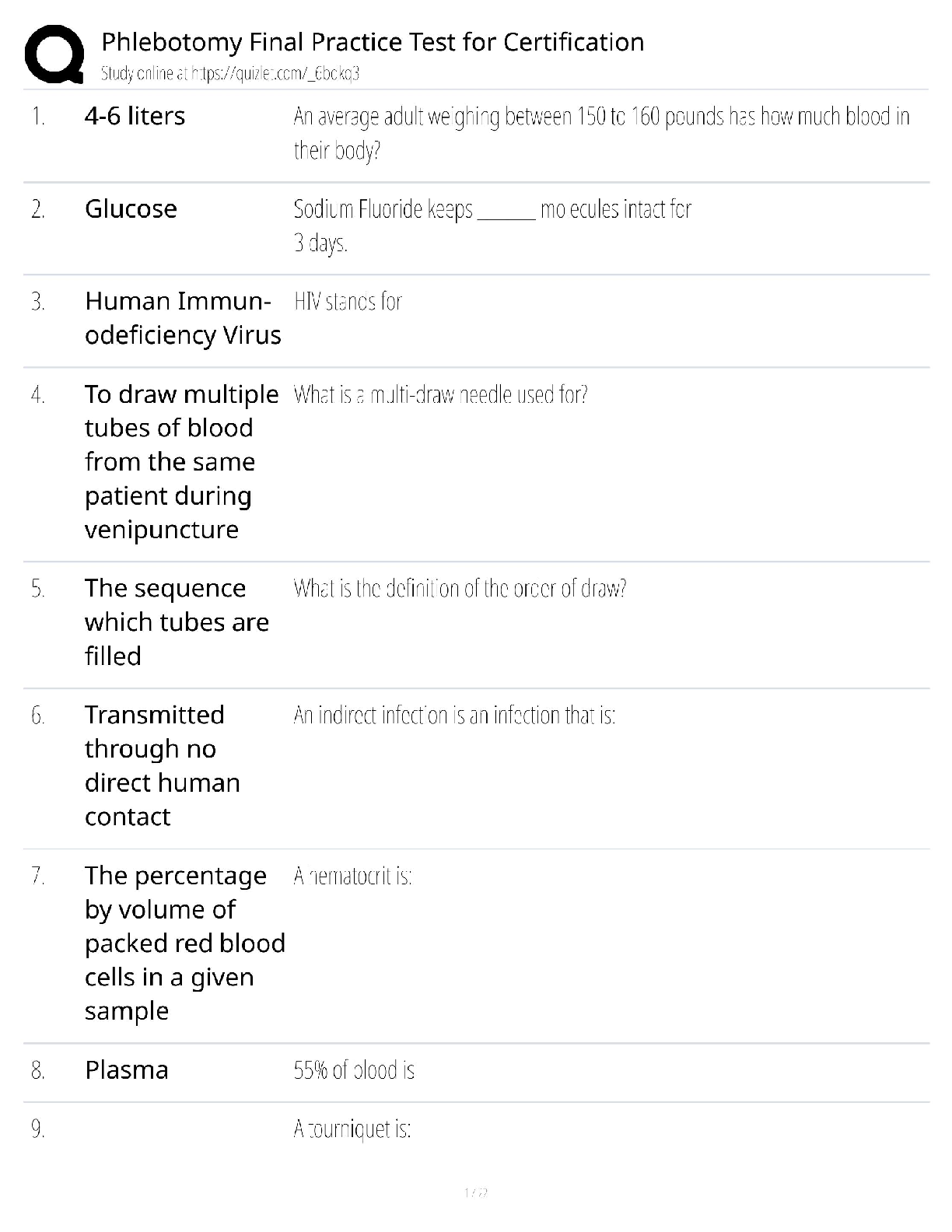Click the page number at the bottom
Screen dimensions: 952x1232
475,1192
